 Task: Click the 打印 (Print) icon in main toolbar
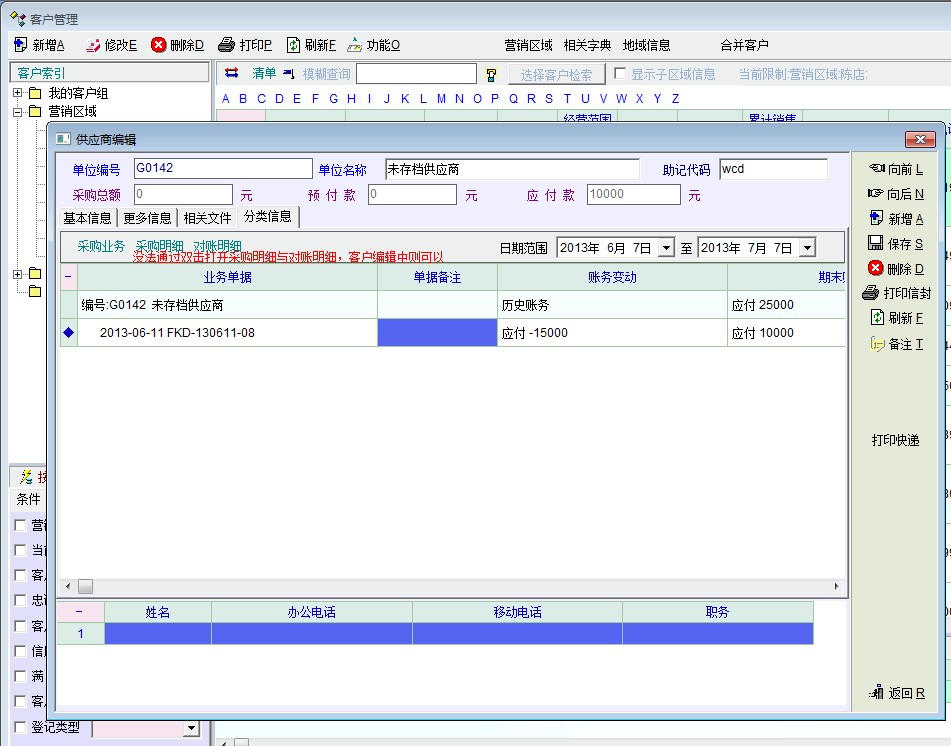(x=227, y=45)
